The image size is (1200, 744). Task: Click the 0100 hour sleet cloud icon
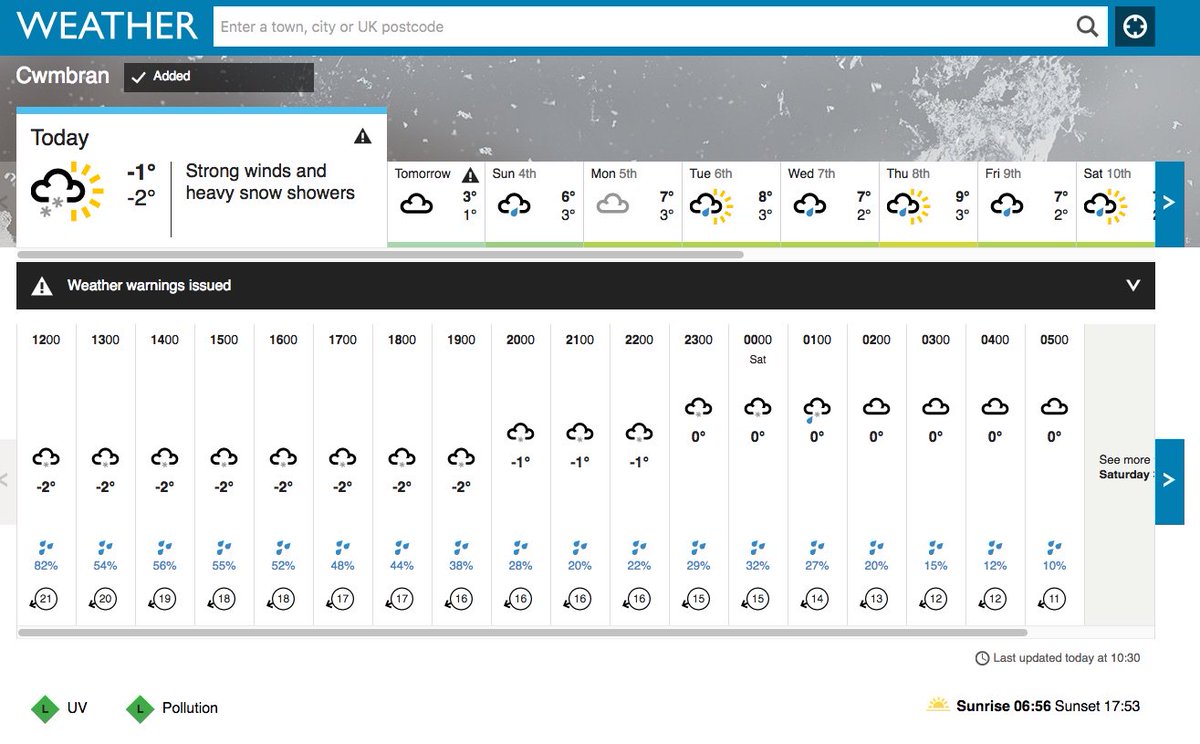(x=816, y=408)
